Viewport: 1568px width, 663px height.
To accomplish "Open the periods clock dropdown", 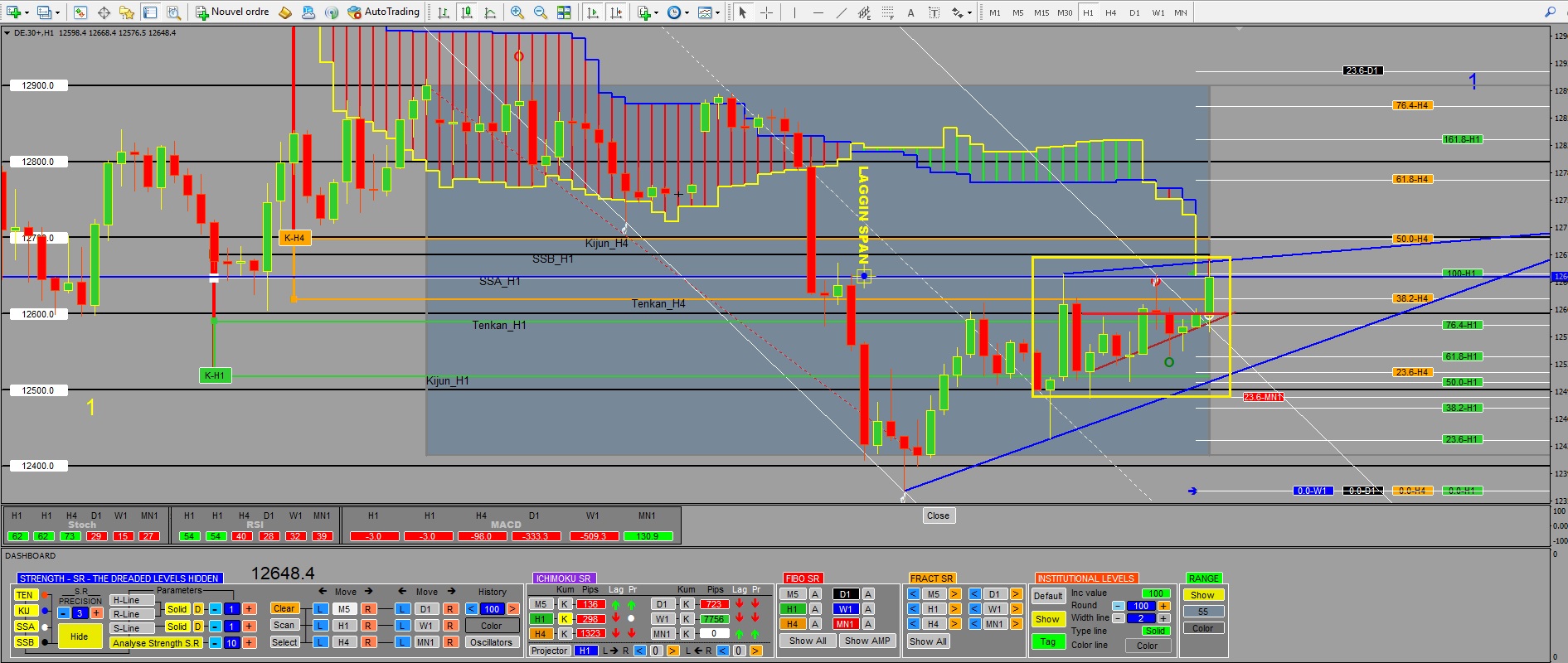I will pos(677,12).
